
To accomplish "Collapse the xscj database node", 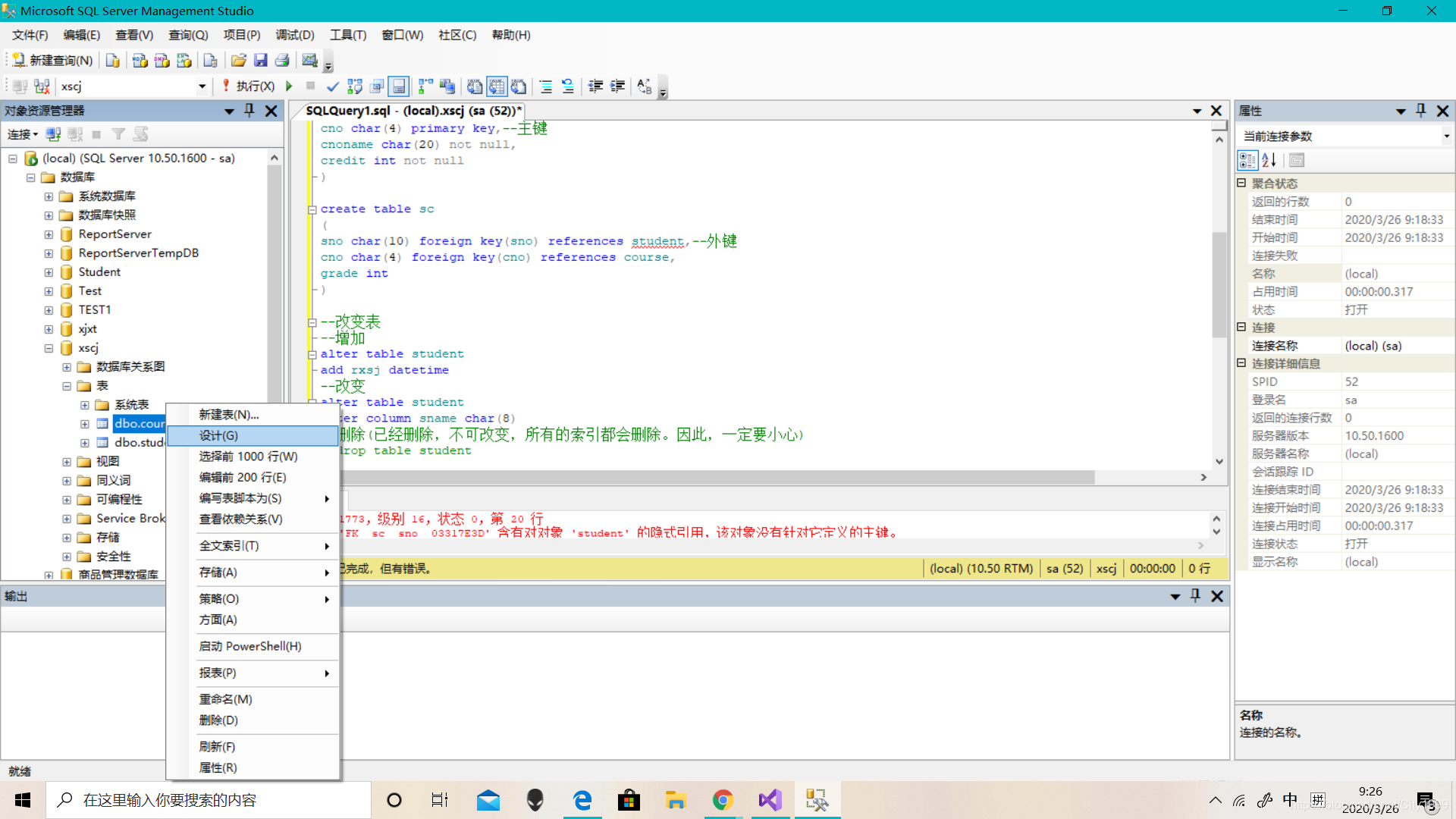I will 49,348.
